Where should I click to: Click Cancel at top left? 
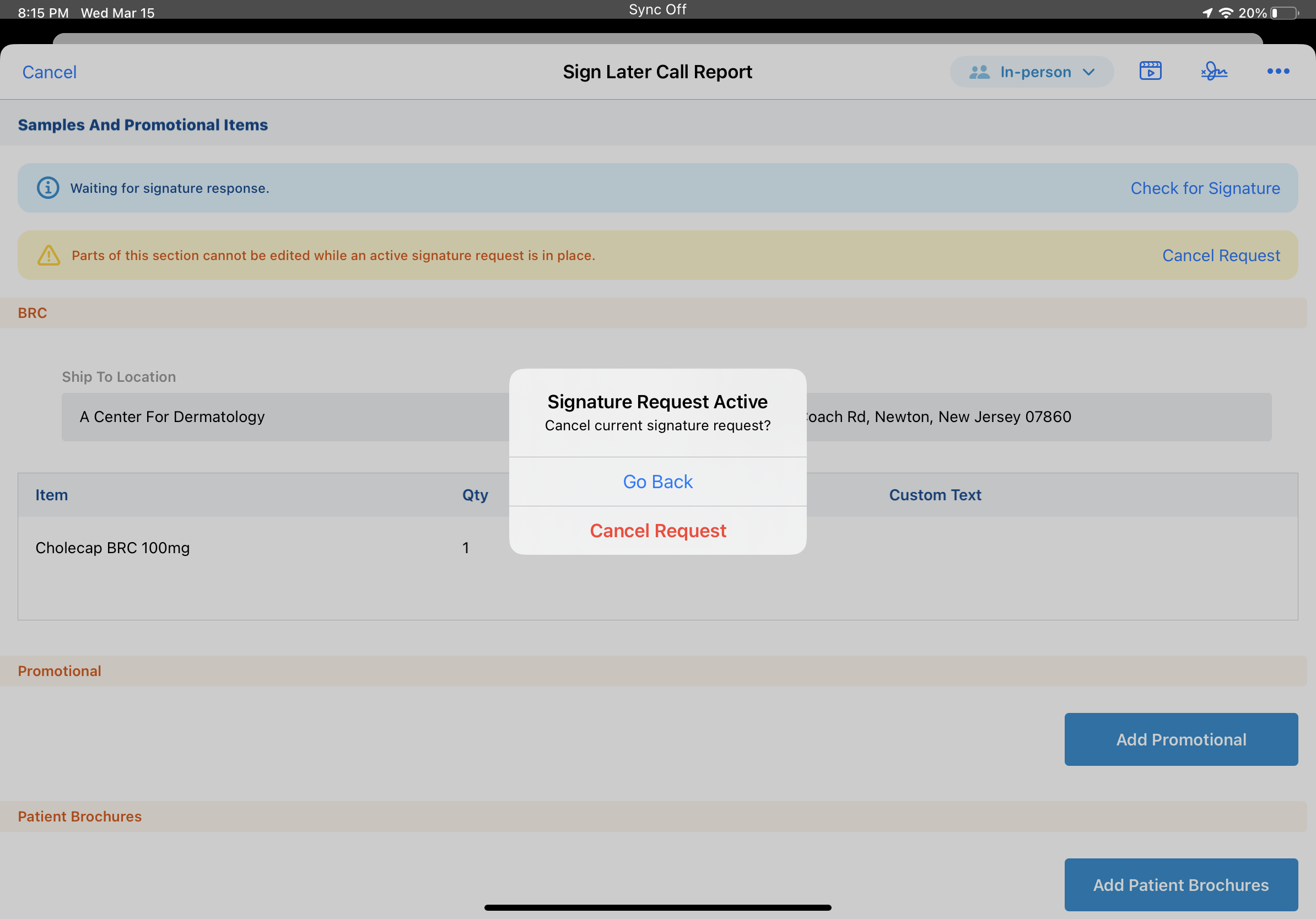(49, 72)
